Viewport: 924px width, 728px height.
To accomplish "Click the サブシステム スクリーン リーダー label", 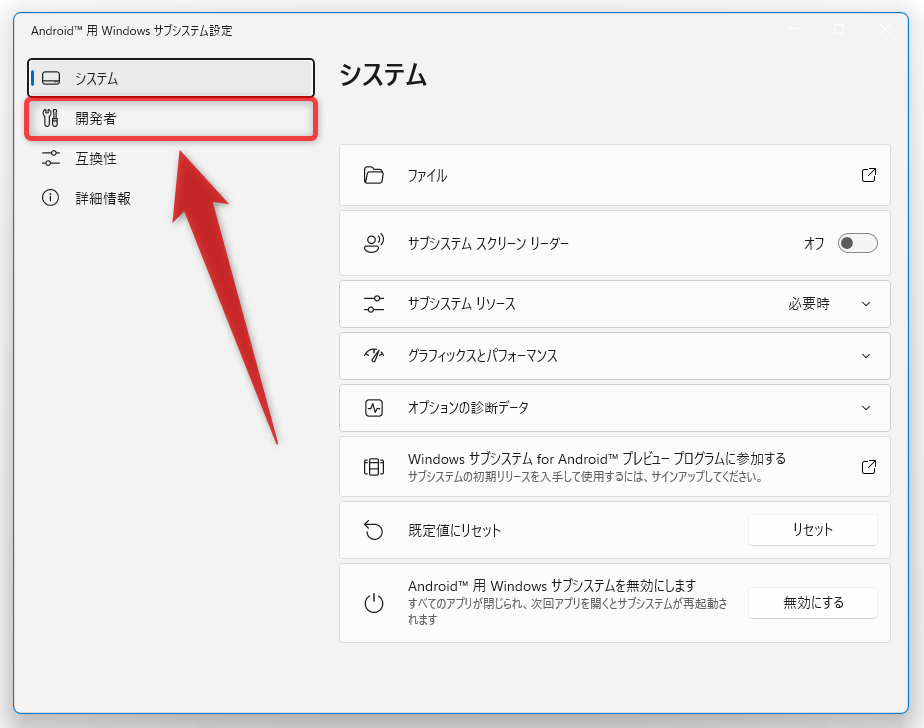I will (489, 243).
